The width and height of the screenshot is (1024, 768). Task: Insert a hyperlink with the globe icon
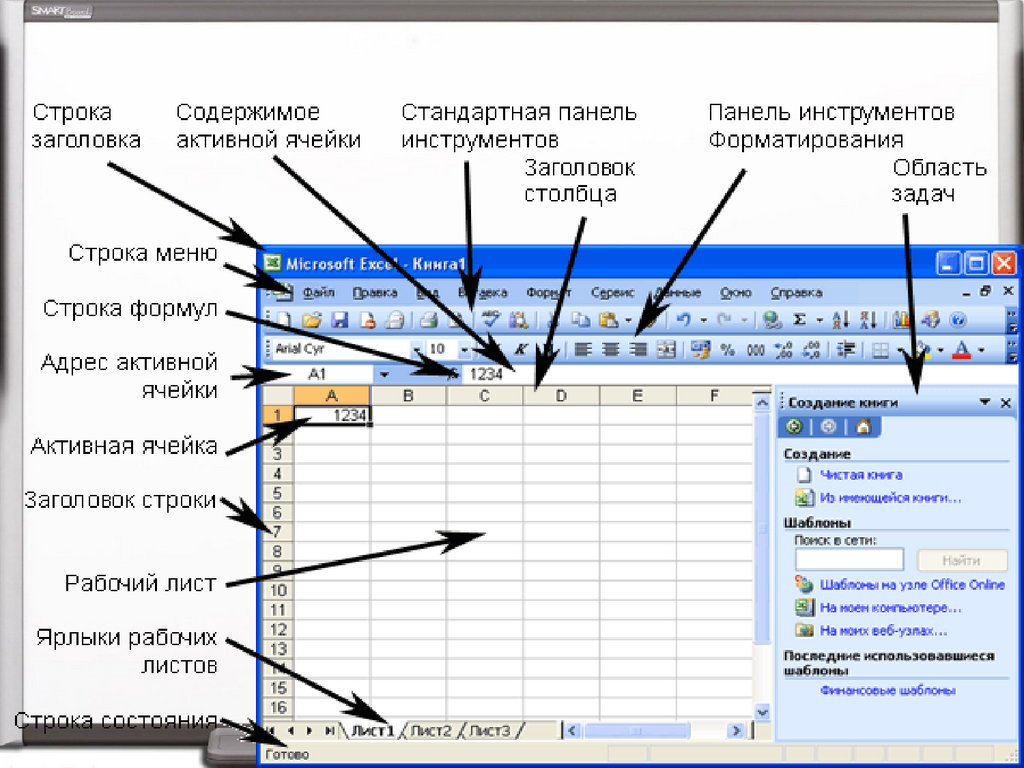click(773, 320)
